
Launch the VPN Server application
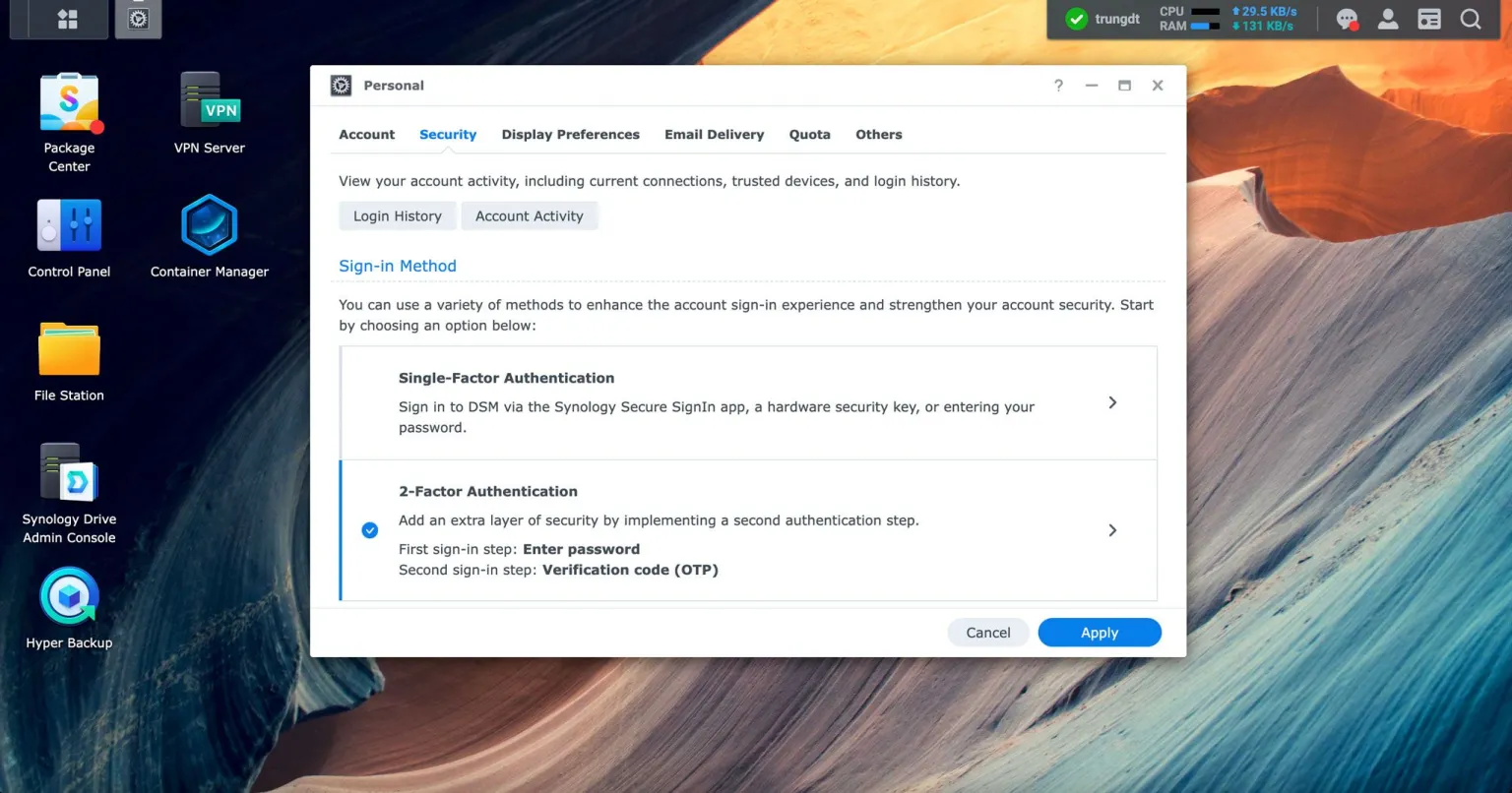pyautogui.click(x=208, y=108)
